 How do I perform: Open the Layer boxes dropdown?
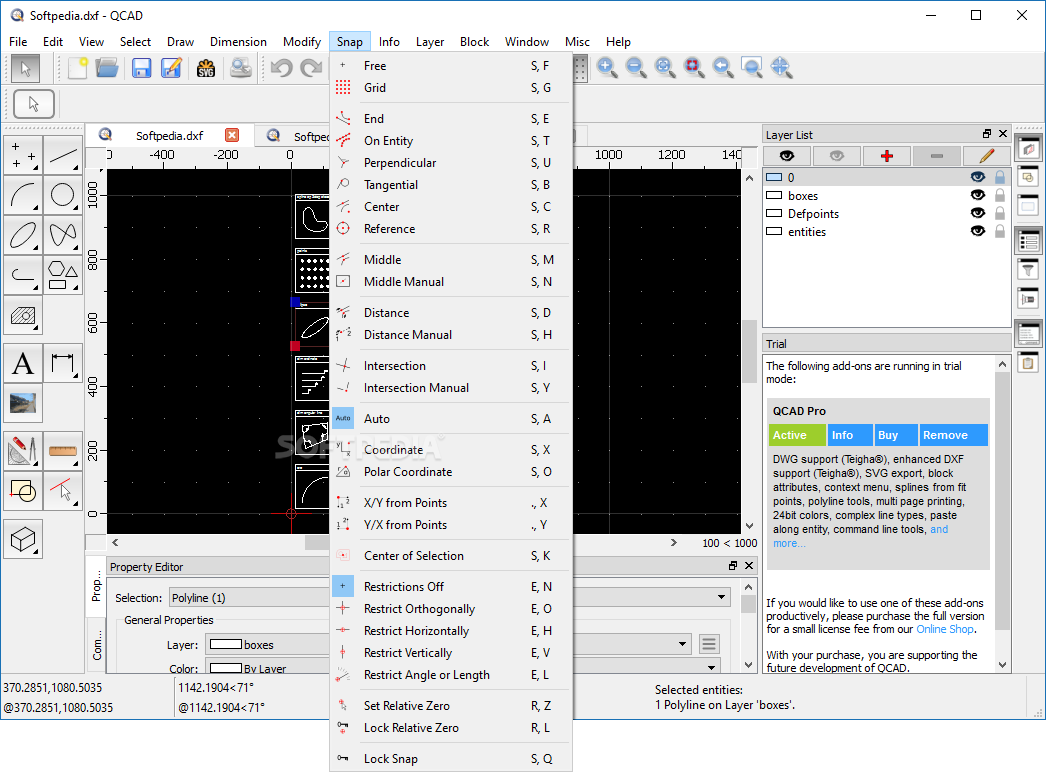449,644
